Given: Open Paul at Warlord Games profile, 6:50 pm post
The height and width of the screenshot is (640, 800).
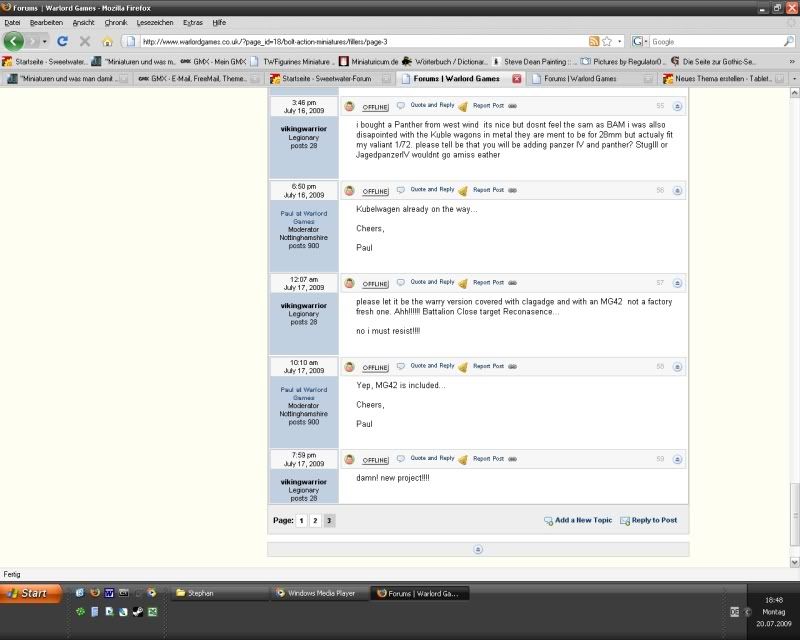Looking at the screenshot, I should tap(304, 217).
